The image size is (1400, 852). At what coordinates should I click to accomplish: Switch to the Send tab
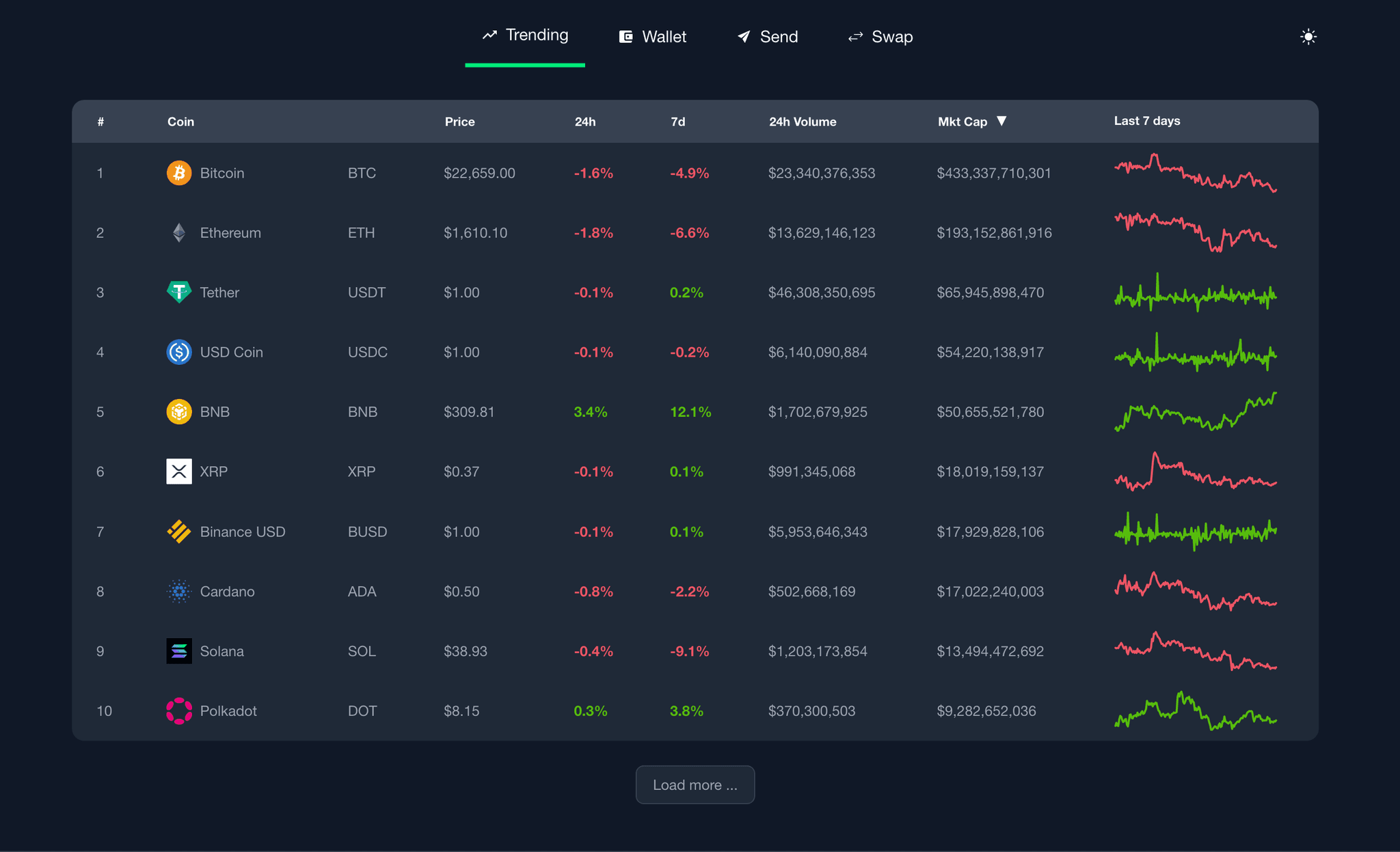tap(768, 37)
